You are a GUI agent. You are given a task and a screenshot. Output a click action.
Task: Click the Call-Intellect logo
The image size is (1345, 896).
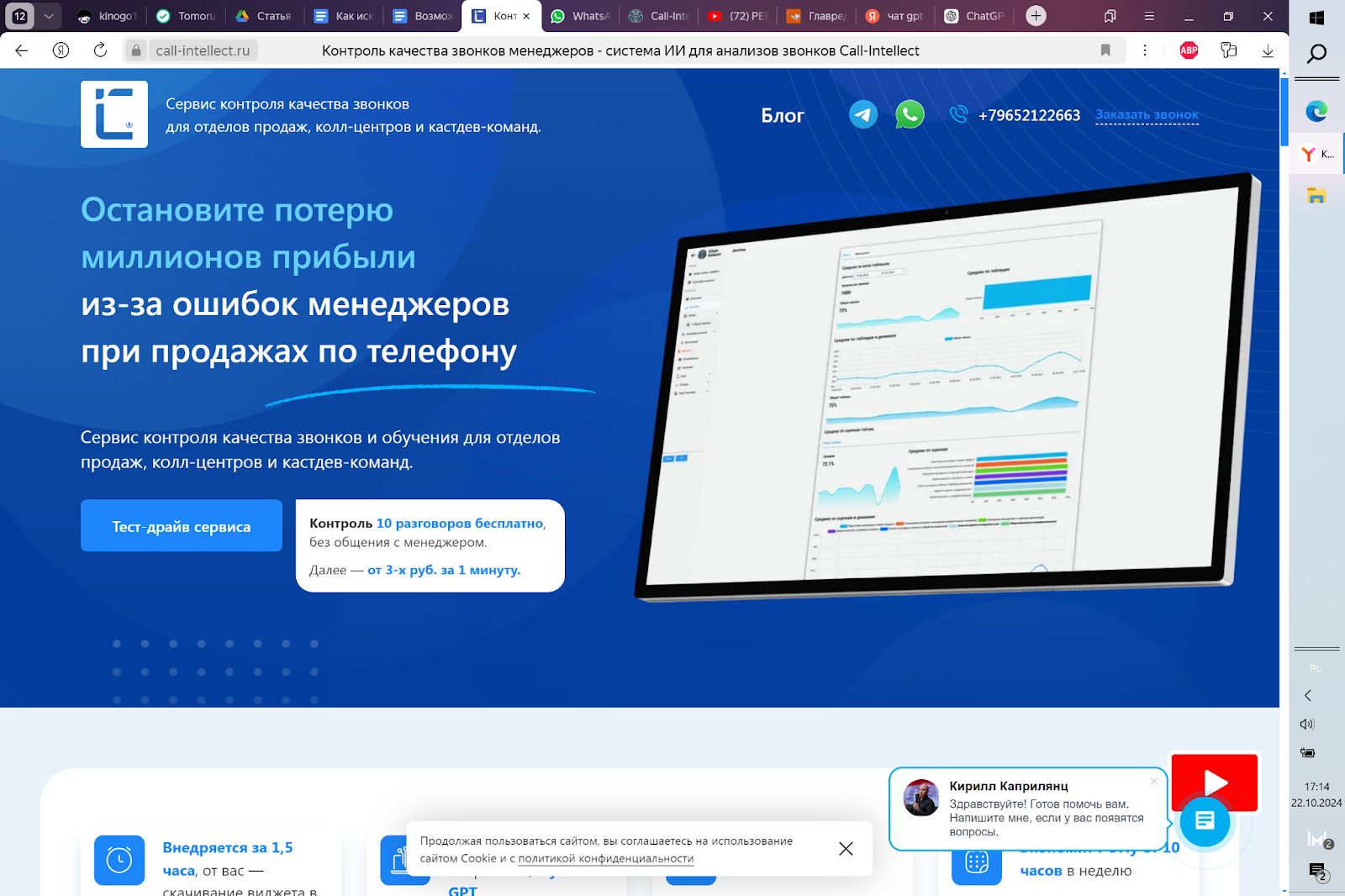coord(114,114)
